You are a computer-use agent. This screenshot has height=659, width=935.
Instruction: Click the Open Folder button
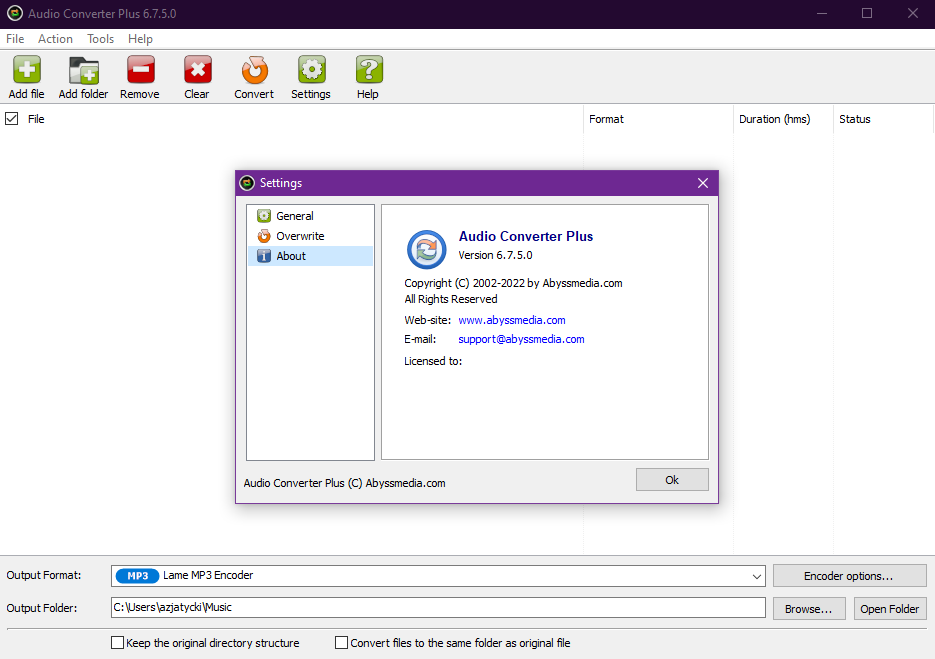pyautogui.click(x=890, y=609)
